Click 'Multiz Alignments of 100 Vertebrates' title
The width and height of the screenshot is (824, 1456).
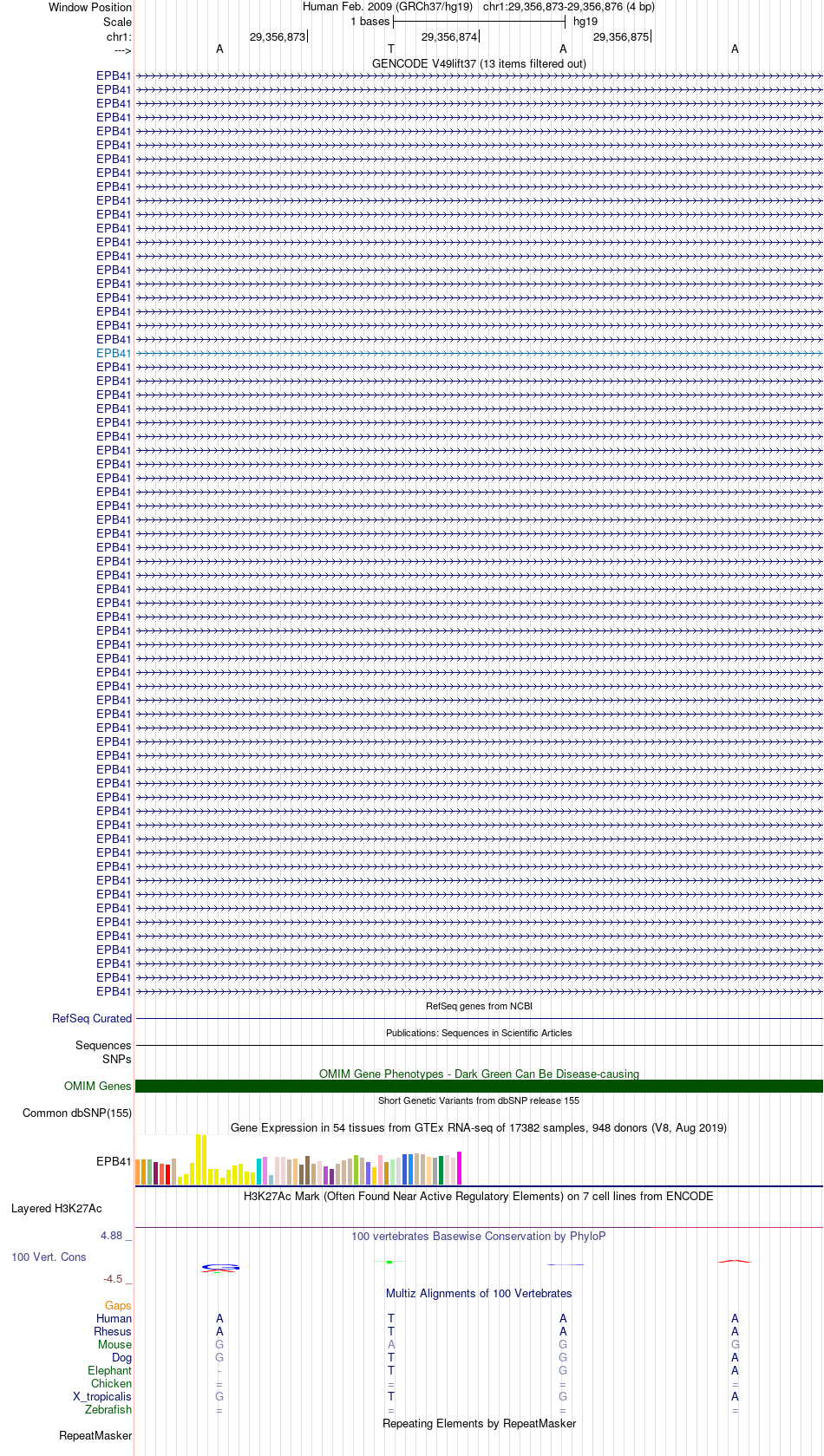coord(479,1293)
